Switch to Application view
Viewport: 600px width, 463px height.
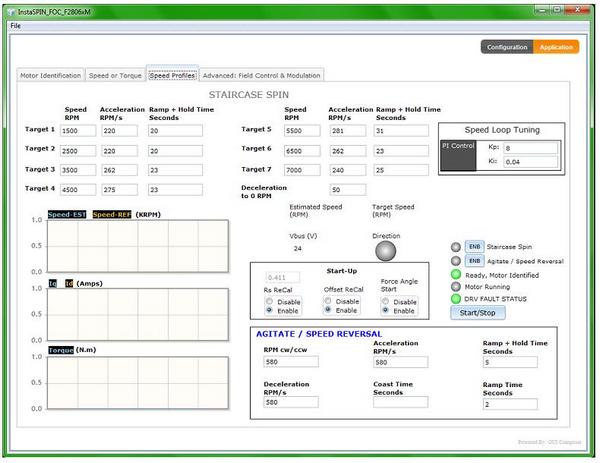pyautogui.click(x=556, y=47)
